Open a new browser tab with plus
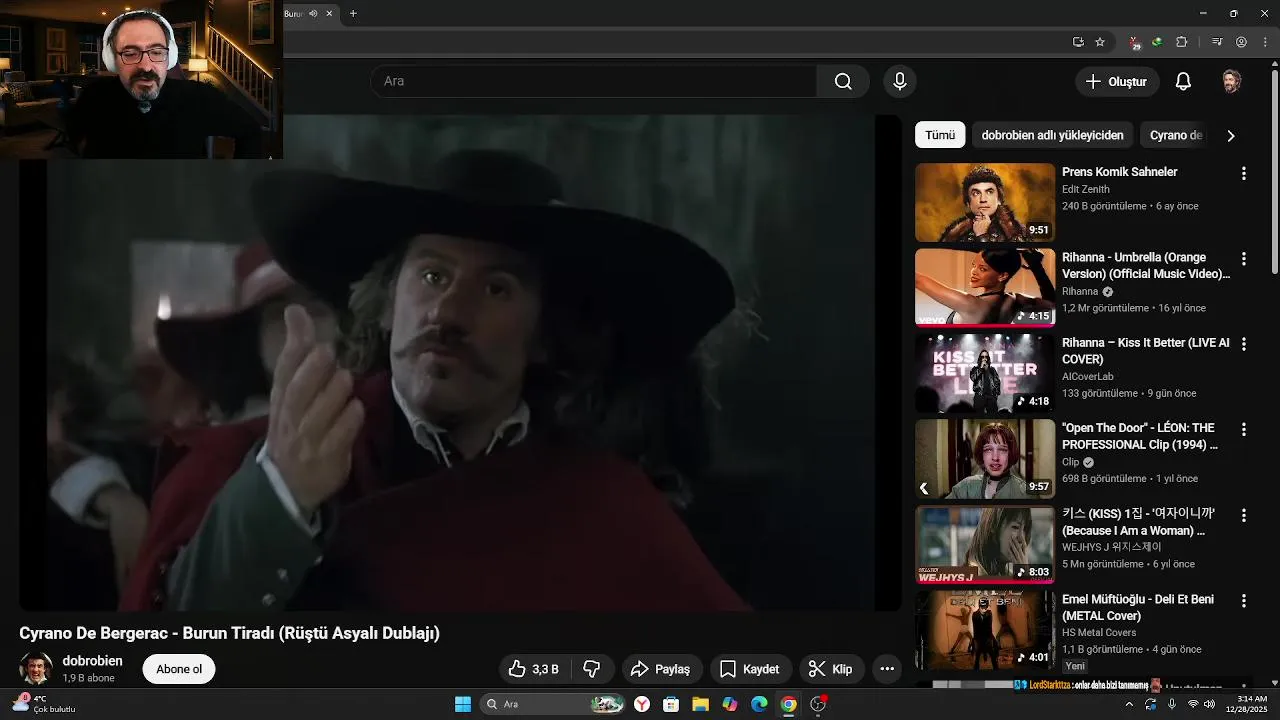Viewport: 1280px width, 720px height. pos(353,13)
